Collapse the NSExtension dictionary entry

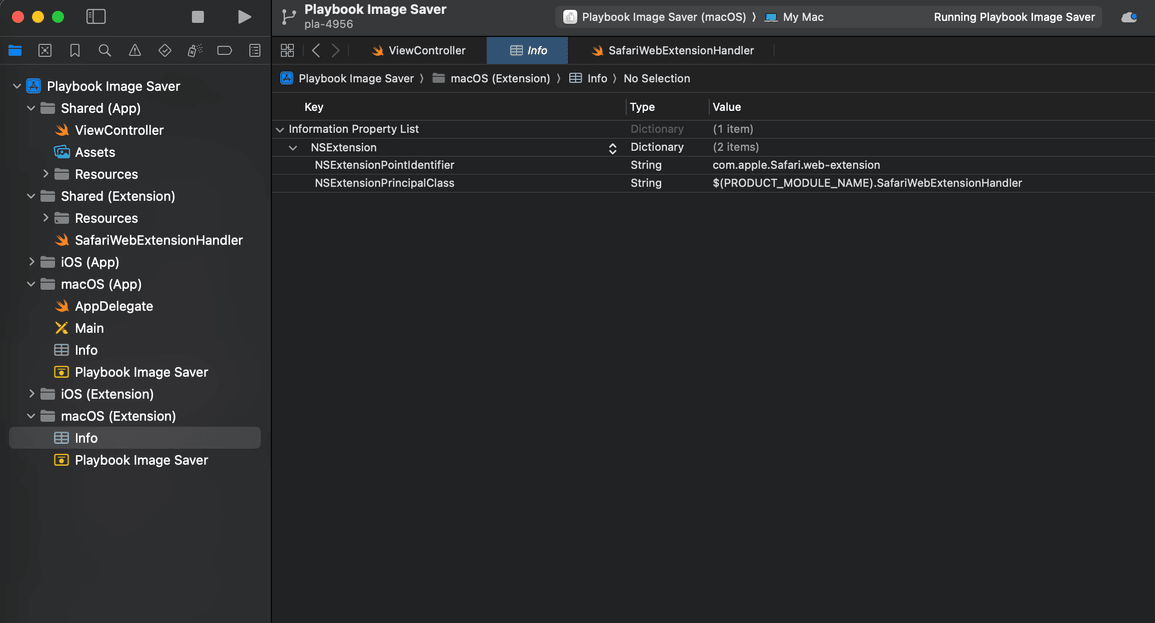click(293, 147)
